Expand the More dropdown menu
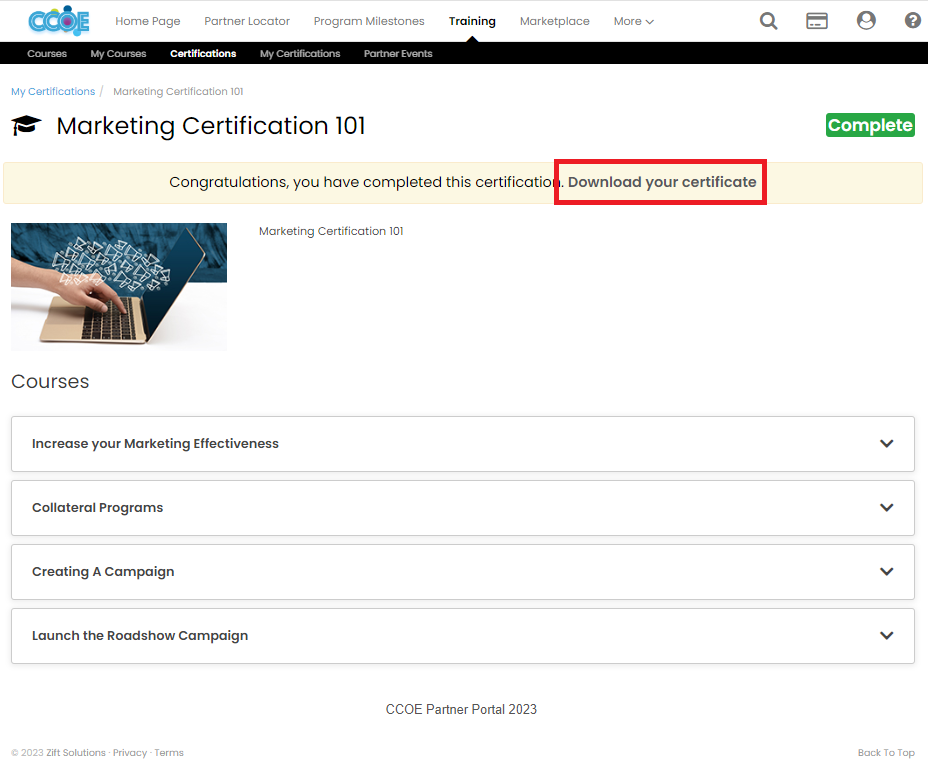The height and width of the screenshot is (768, 928). [x=633, y=21]
